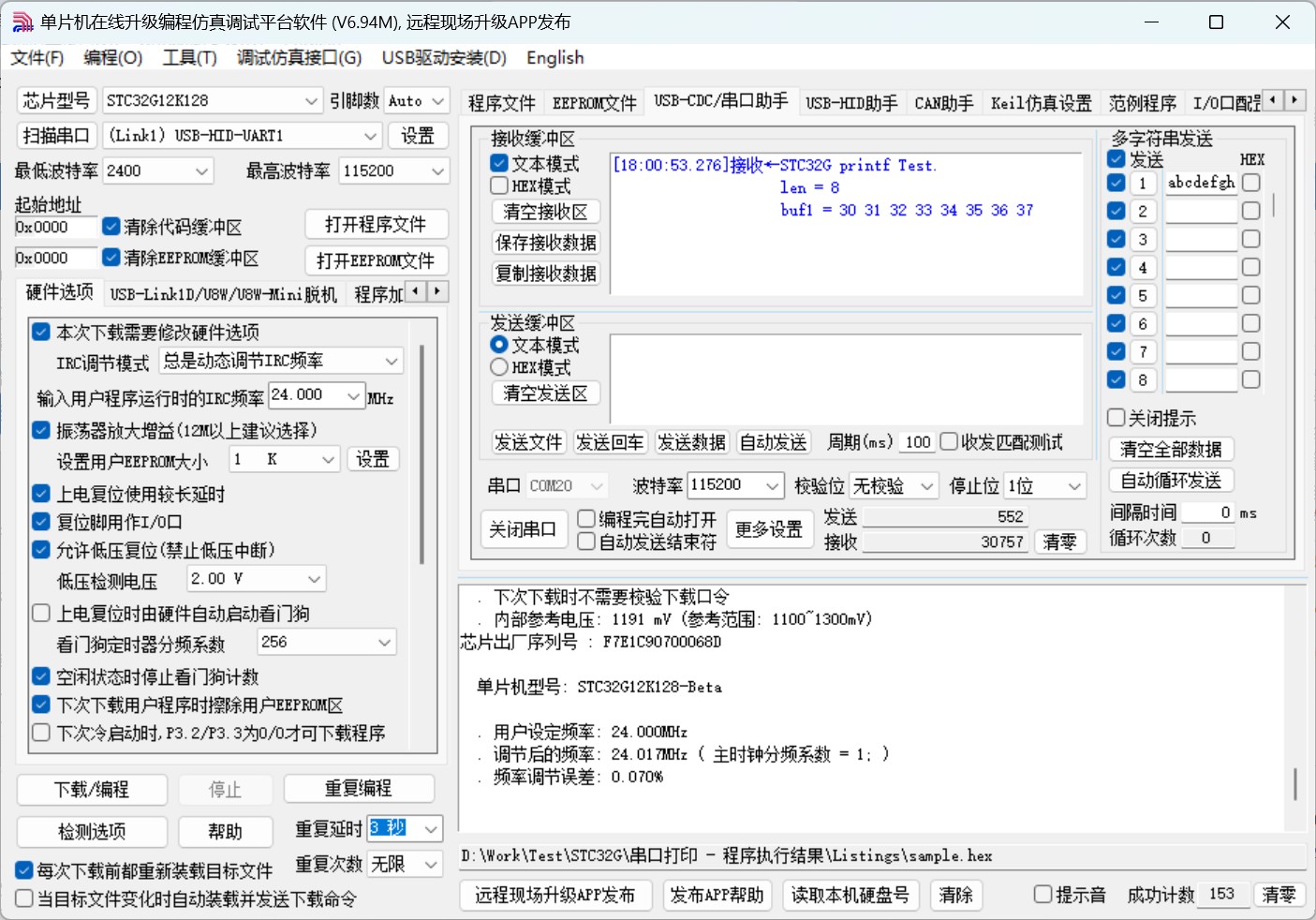The height and width of the screenshot is (920, 1316).
Task: Expand the 校验位 无校验 dropdown
Action: (x=927, y=485)
